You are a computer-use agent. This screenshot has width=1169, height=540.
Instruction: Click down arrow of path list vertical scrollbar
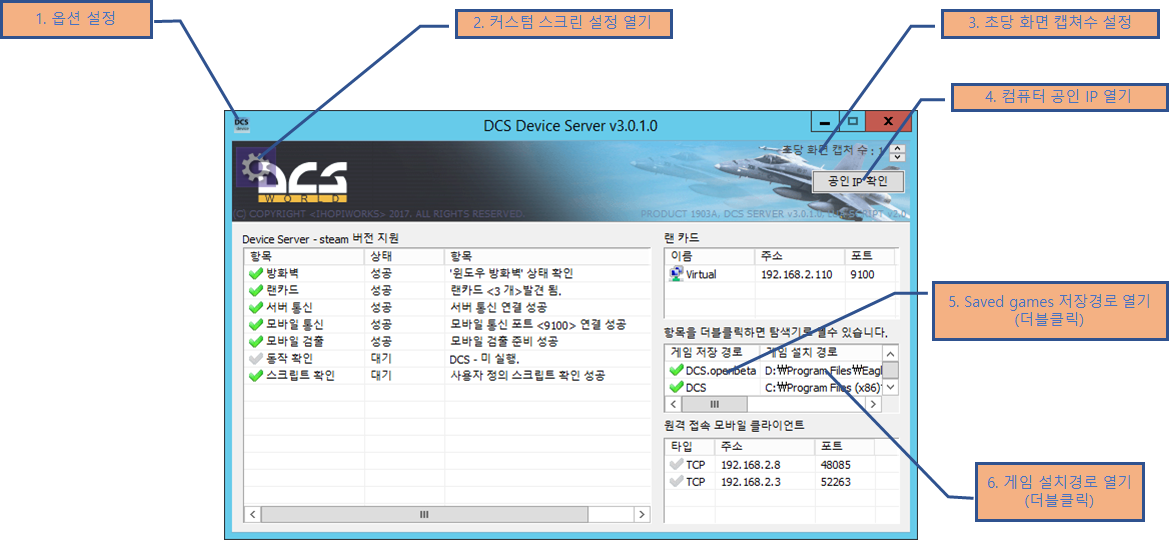tap(891, 387)
